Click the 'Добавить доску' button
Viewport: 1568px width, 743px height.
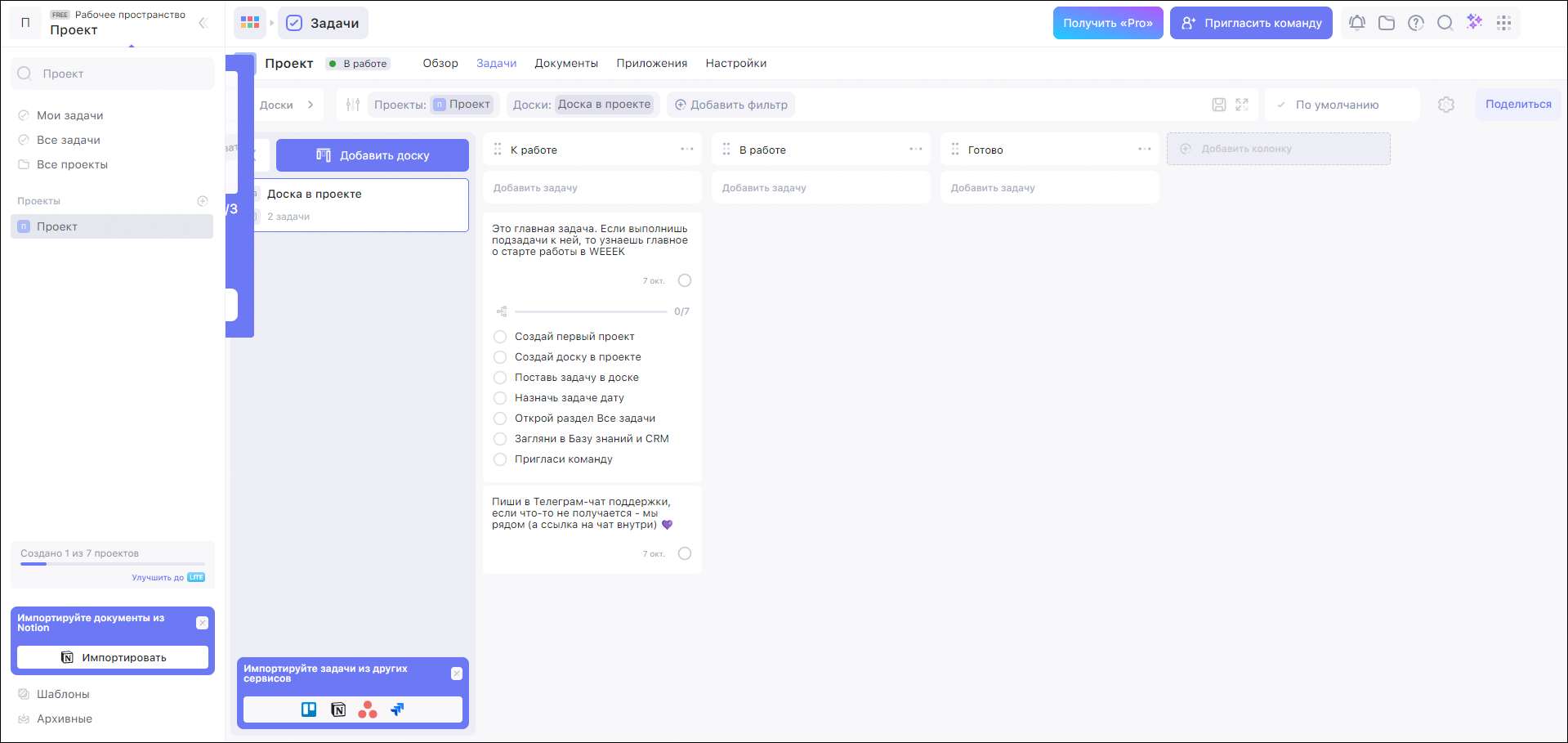coord(373,155)
